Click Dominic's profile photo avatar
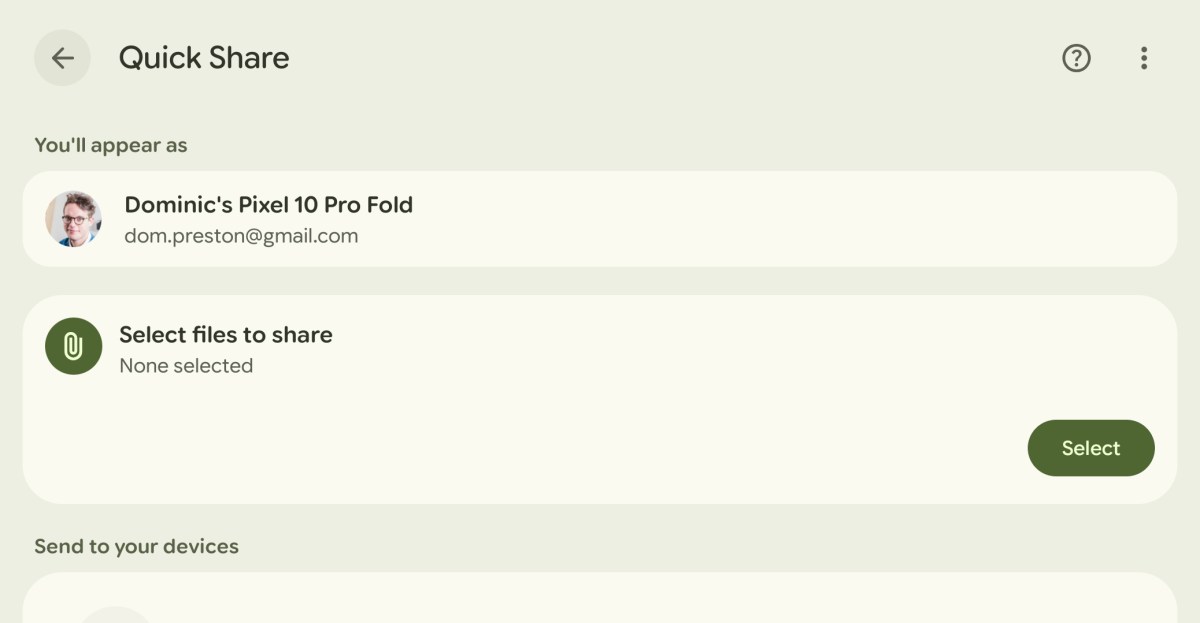Image resolution: width=1200 pixels, height=623 pixels. [x=73, y=219]
